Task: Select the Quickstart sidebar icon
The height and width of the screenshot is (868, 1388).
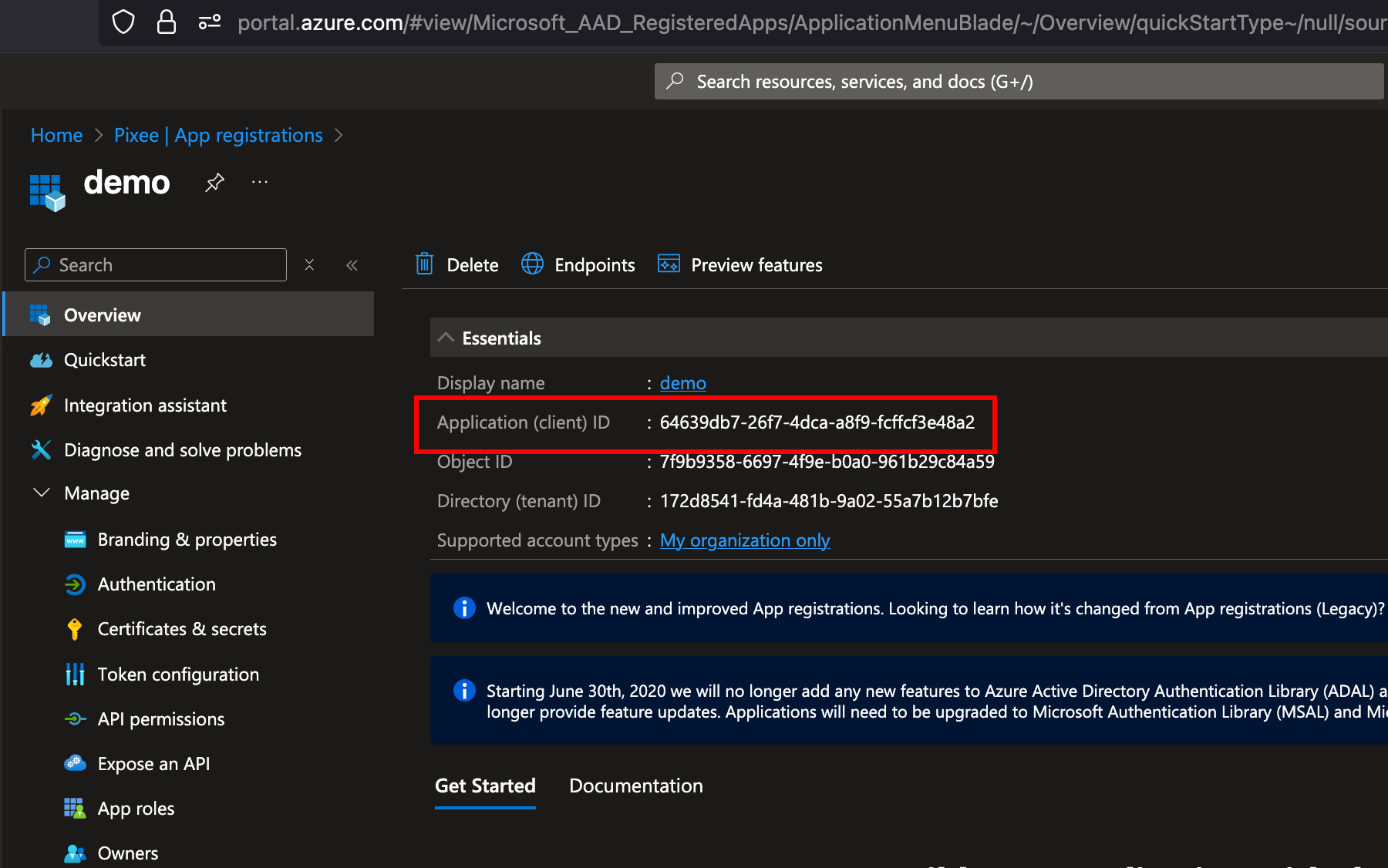Action: pos(41,359)
